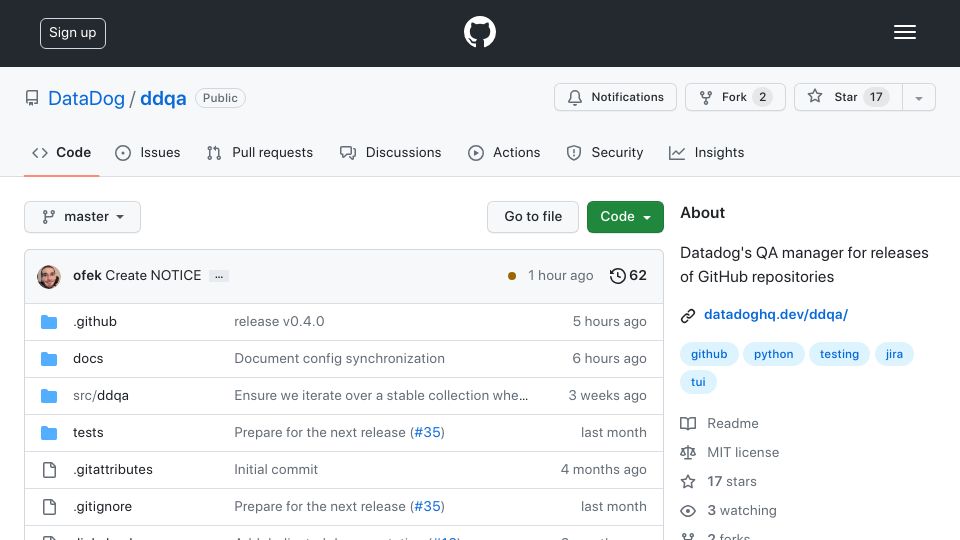Image resolution: width=960 pixels, height=540 pixels.
Task: Click the repository icon beside DataDog
Action: point(32,98)
